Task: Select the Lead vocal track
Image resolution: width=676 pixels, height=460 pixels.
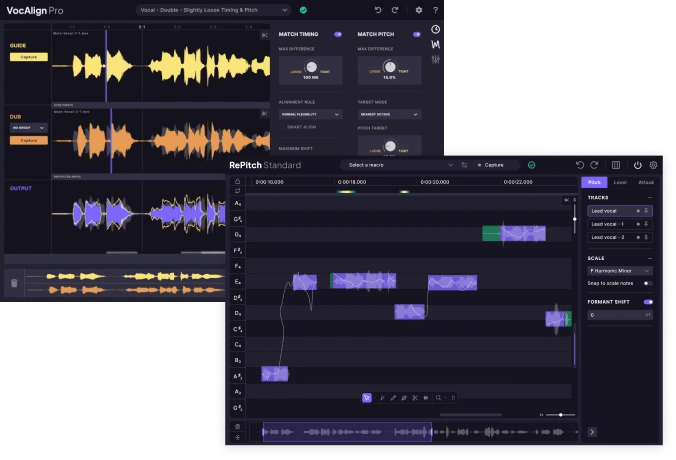Action: point(620,211)
